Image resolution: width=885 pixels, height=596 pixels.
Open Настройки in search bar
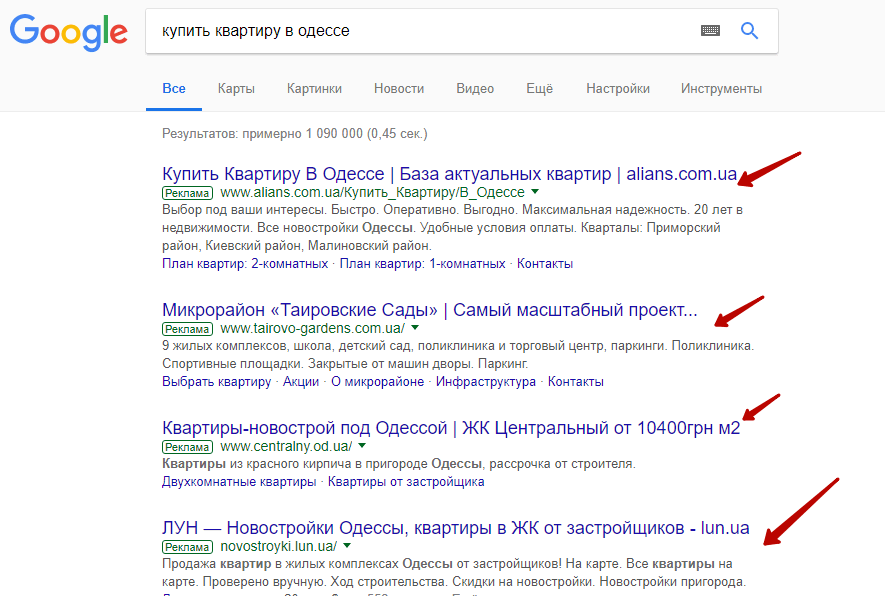618,89
